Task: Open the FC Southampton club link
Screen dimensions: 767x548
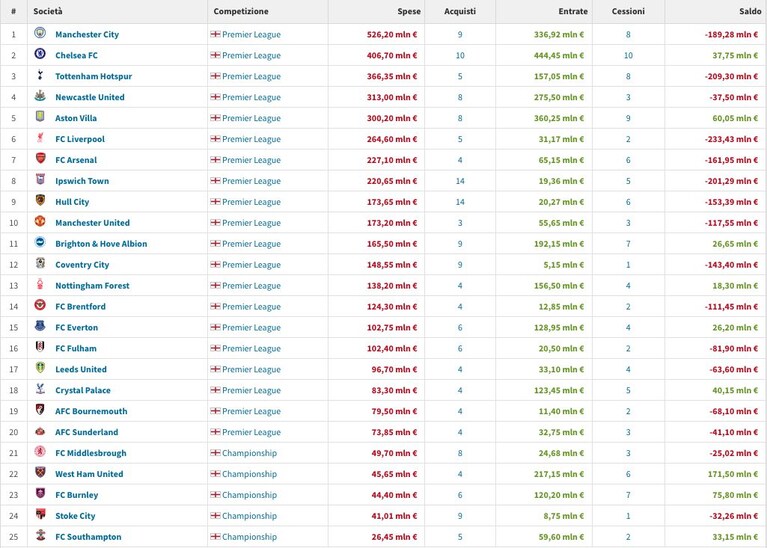Action: click(x=88, y=537)
